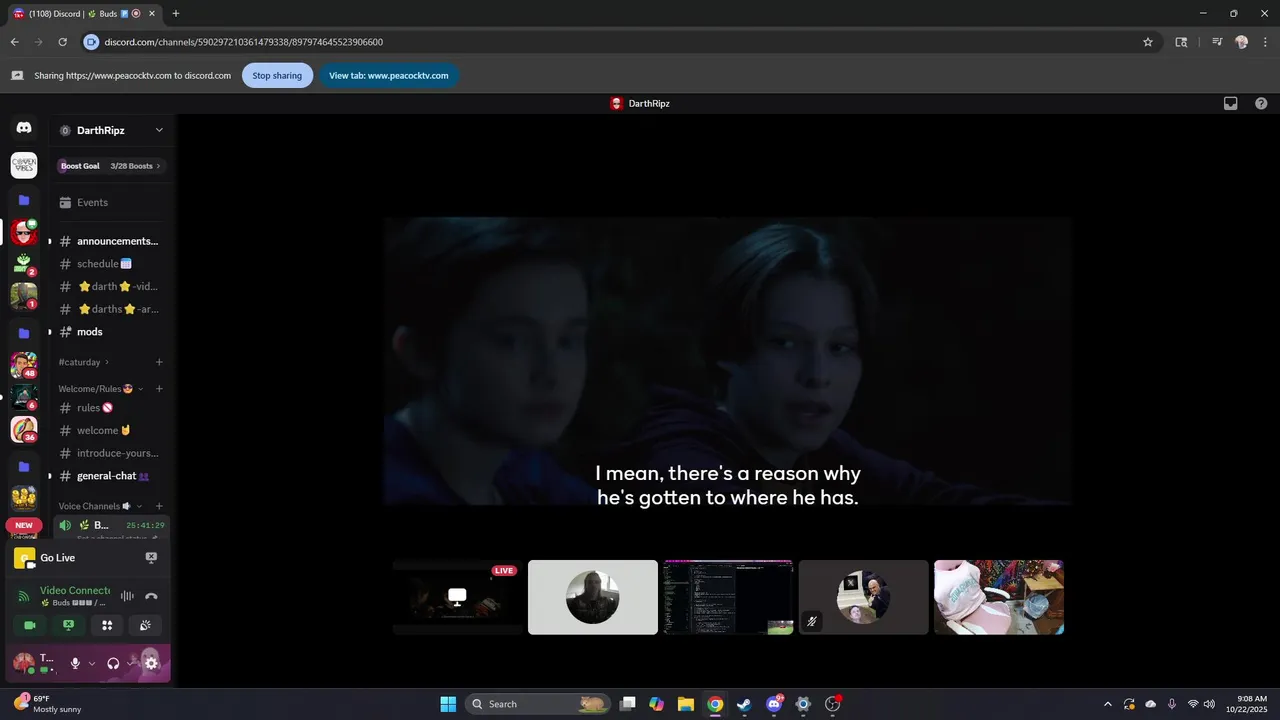This screenshot has height=720, width=1280.
Task: Click the browser address bar
Action: 620,42
